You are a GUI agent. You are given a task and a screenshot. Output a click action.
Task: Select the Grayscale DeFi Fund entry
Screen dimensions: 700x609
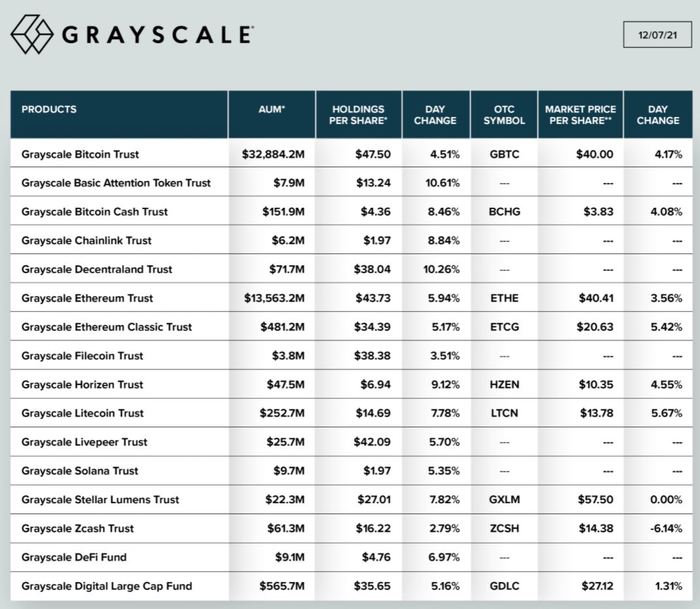[74, 557]
